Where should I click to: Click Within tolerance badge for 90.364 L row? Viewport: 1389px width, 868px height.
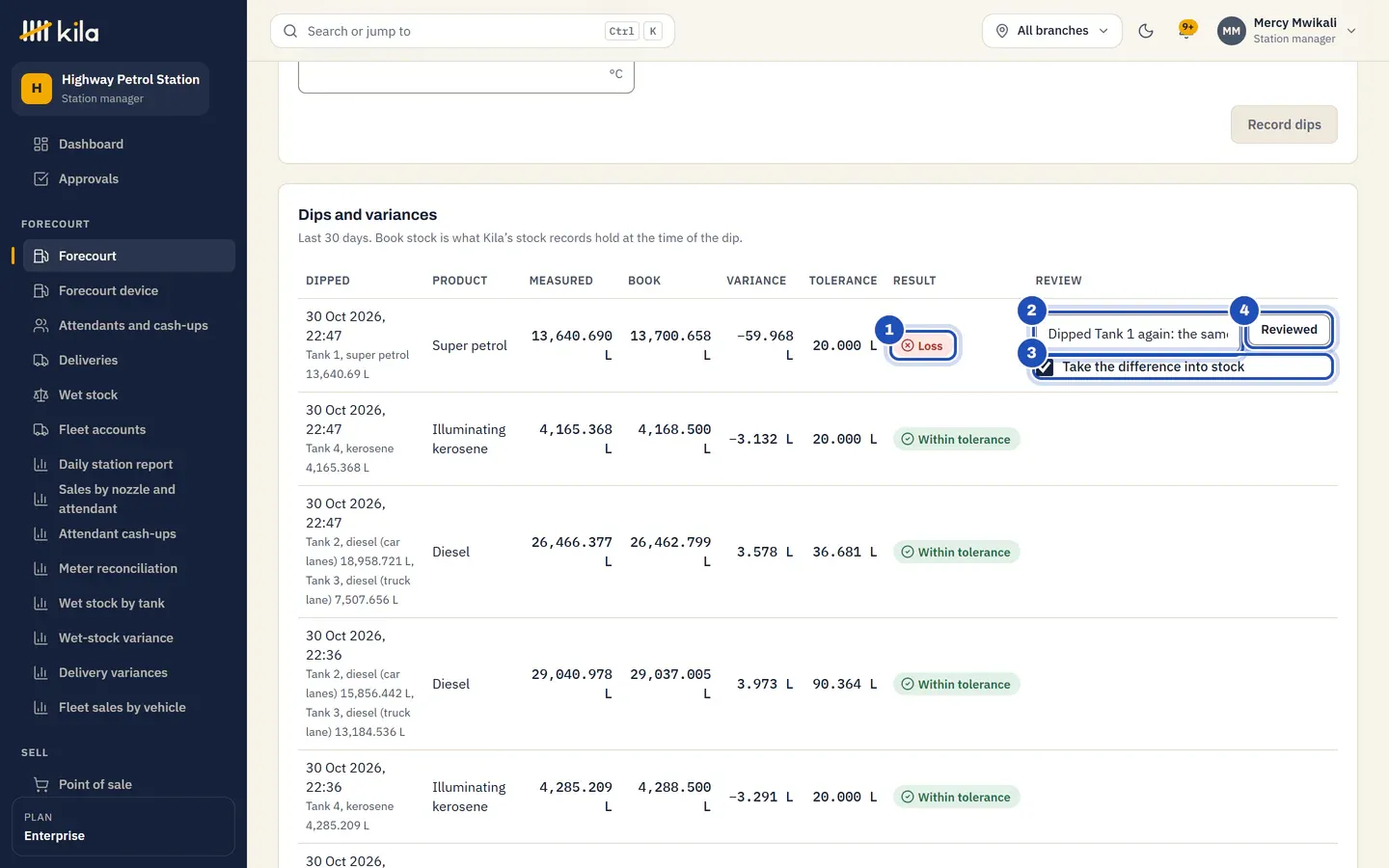[956, 685]
